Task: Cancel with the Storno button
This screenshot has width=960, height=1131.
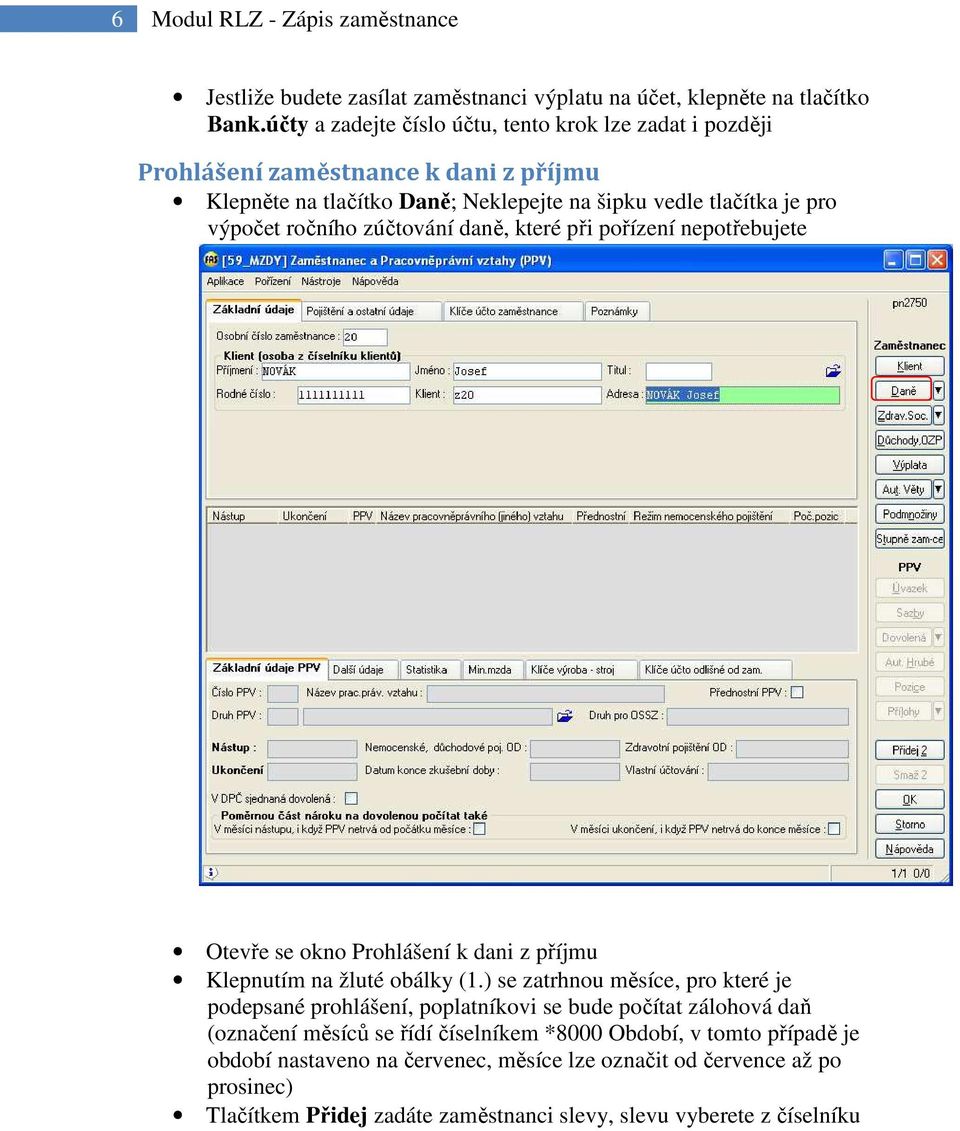Action: (909, 824)
